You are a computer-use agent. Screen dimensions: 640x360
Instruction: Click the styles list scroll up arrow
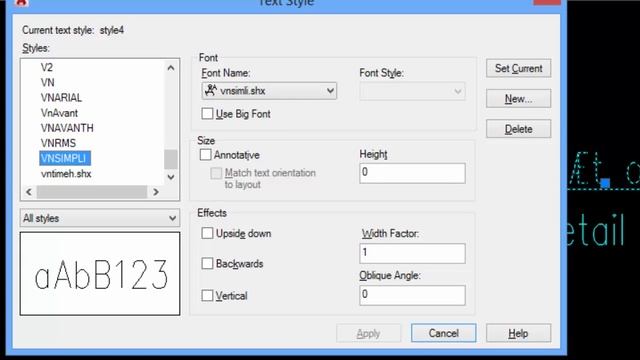171,68
